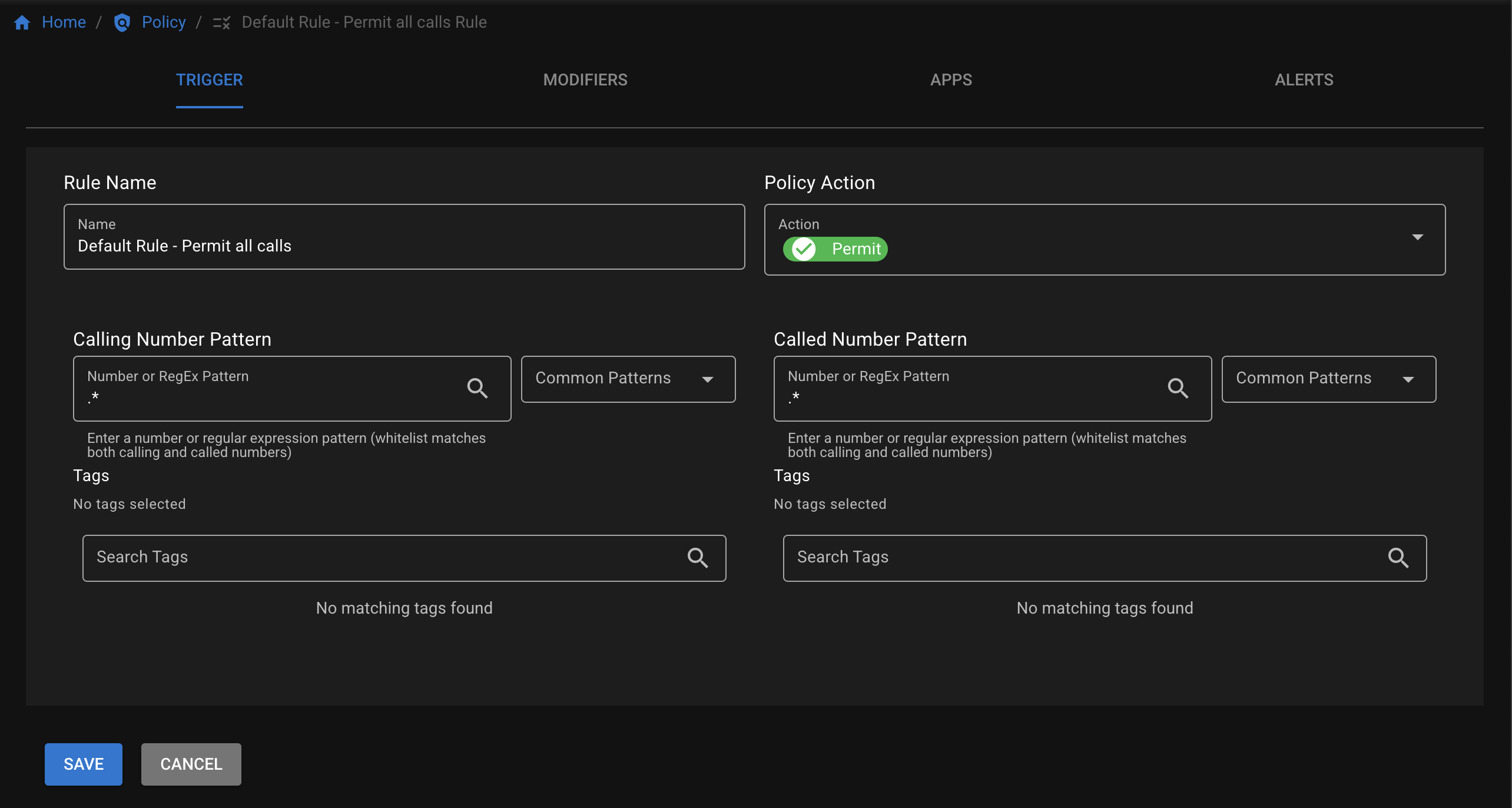Click the search icon in Called Number Pattern field

pyautogui.click(x=1178, y=388)
